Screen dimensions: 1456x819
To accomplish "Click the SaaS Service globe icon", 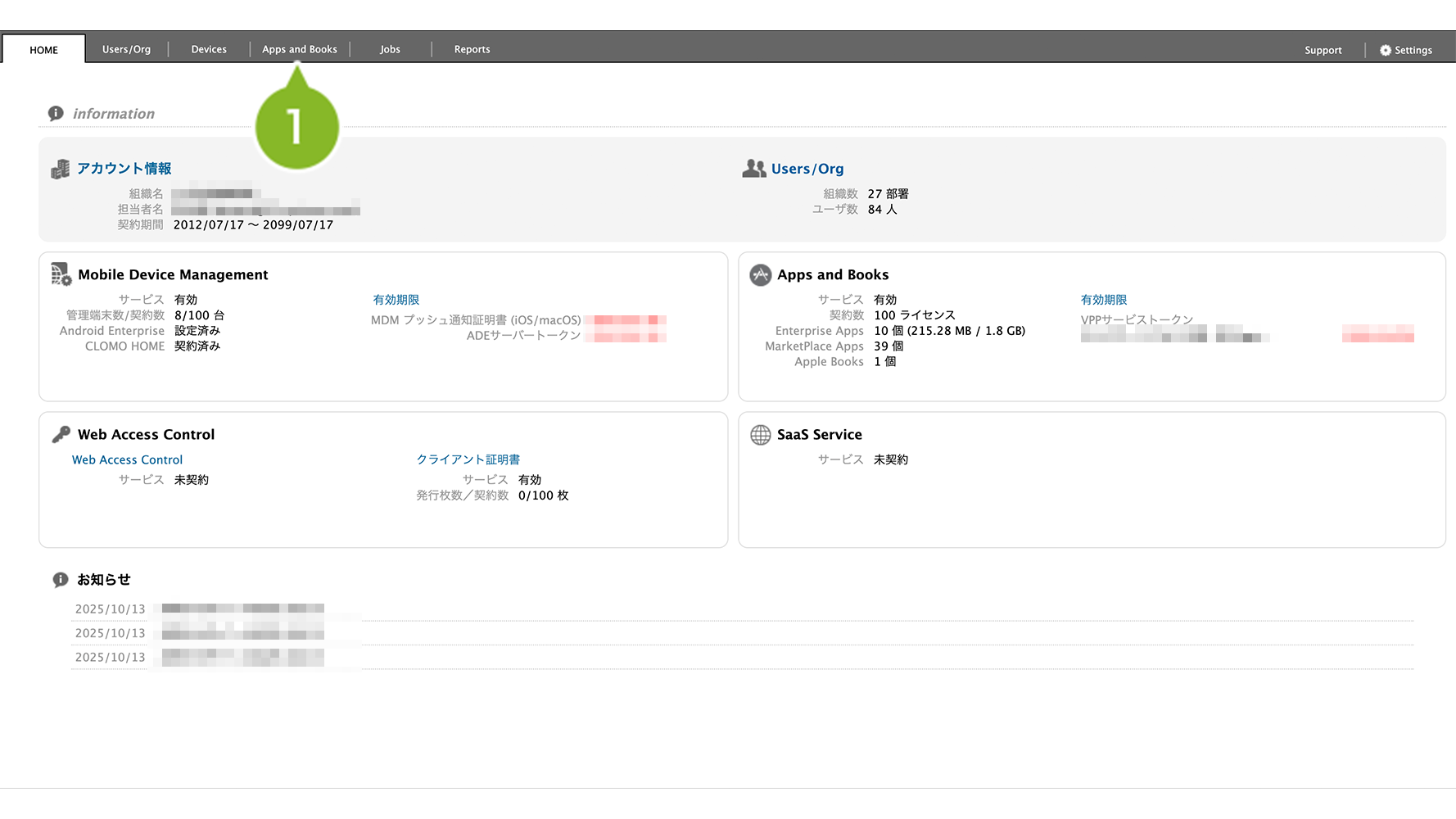I will coord(760,435).
